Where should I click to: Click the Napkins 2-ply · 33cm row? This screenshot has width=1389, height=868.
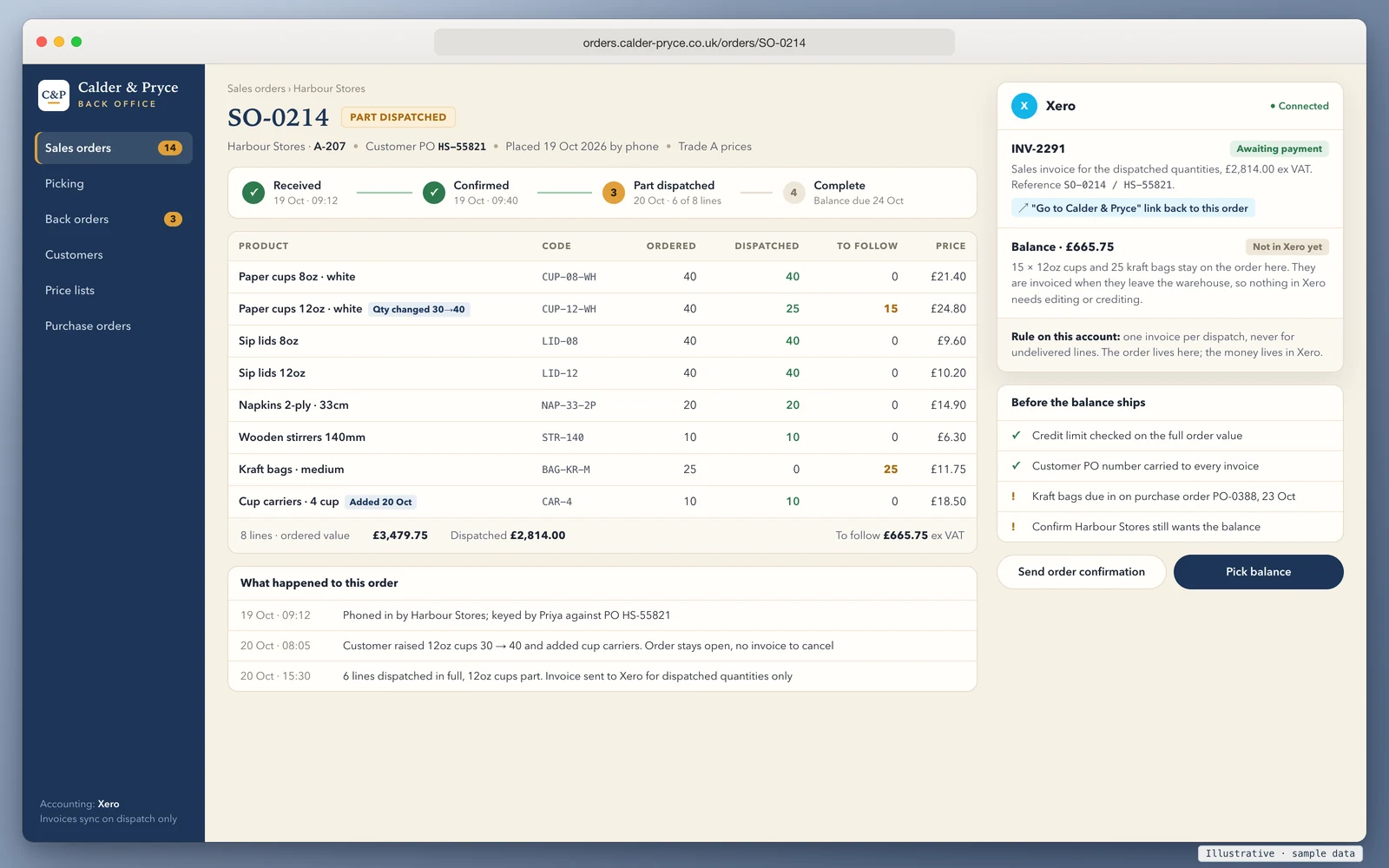[x=602, y=405]
